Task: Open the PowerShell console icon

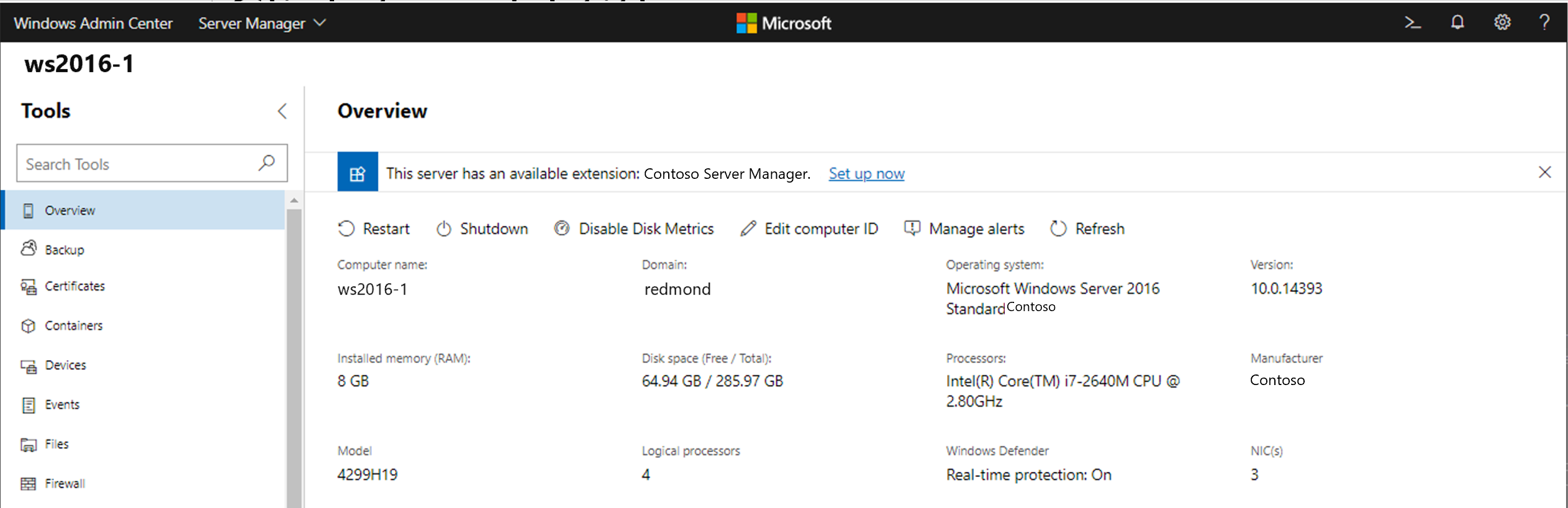Action: tap(1413, 23)
